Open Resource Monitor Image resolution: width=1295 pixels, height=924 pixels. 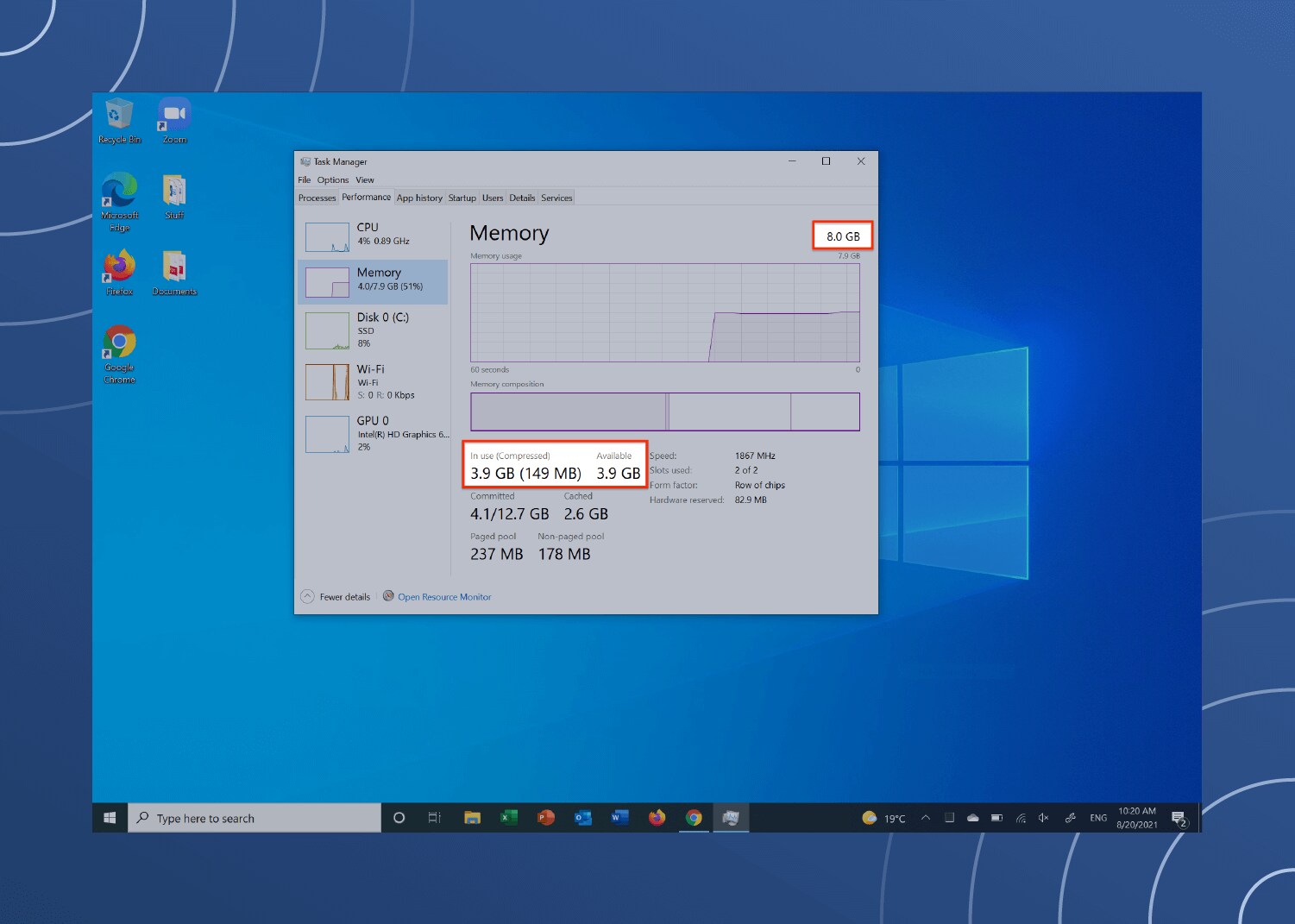443,596
